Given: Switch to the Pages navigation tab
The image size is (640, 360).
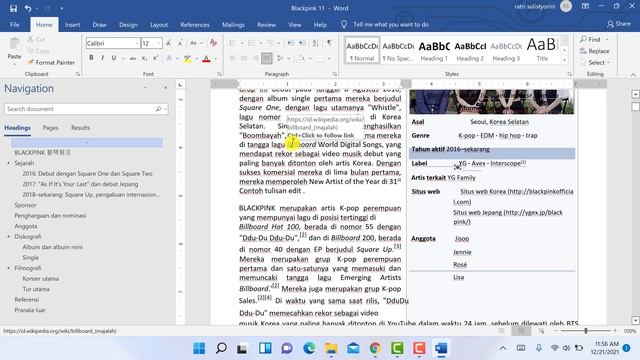Looking at the screenshot, I should pyautogui.click(x=51, y=128).
